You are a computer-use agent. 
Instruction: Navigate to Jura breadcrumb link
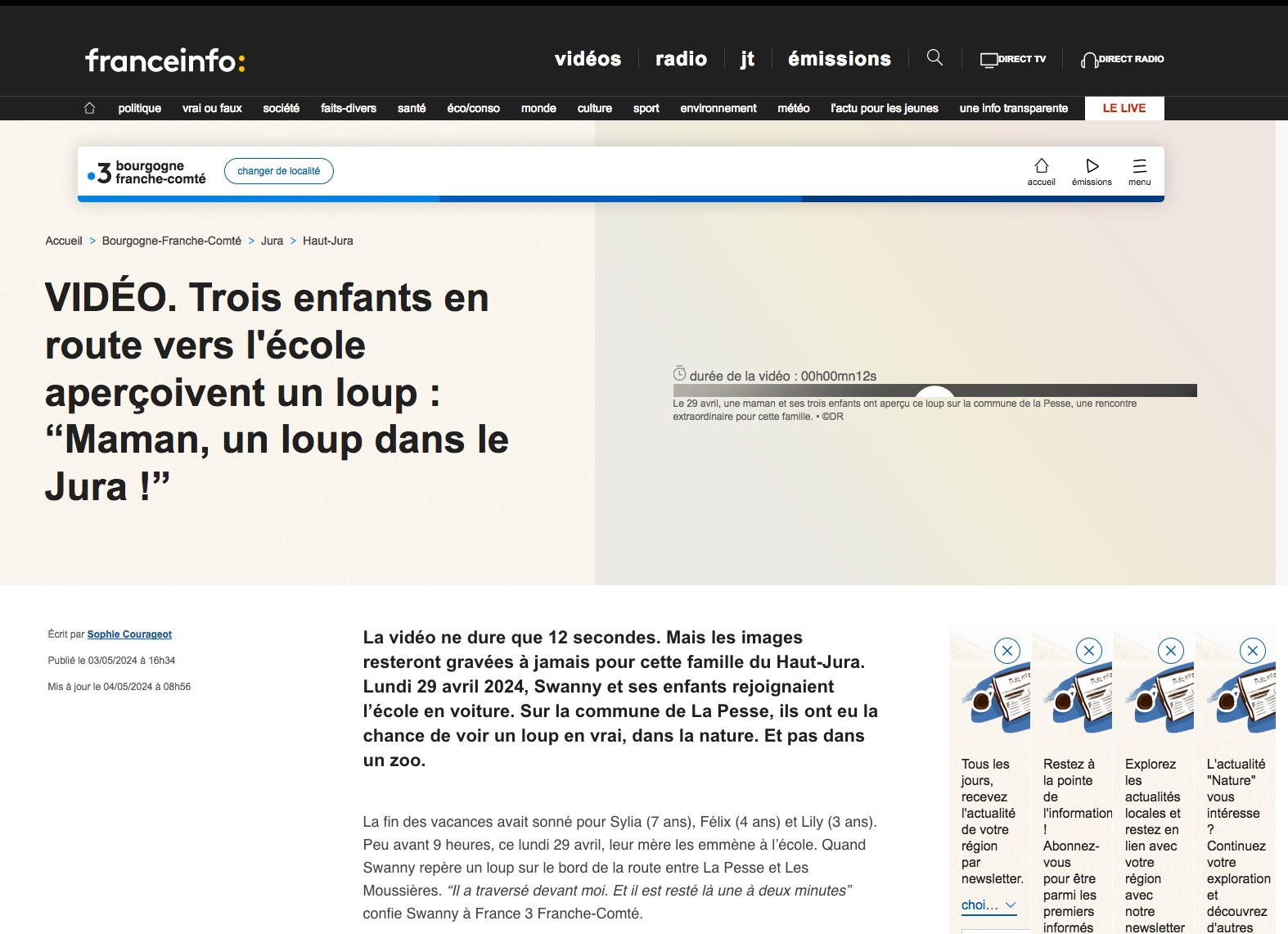(272, 241)
